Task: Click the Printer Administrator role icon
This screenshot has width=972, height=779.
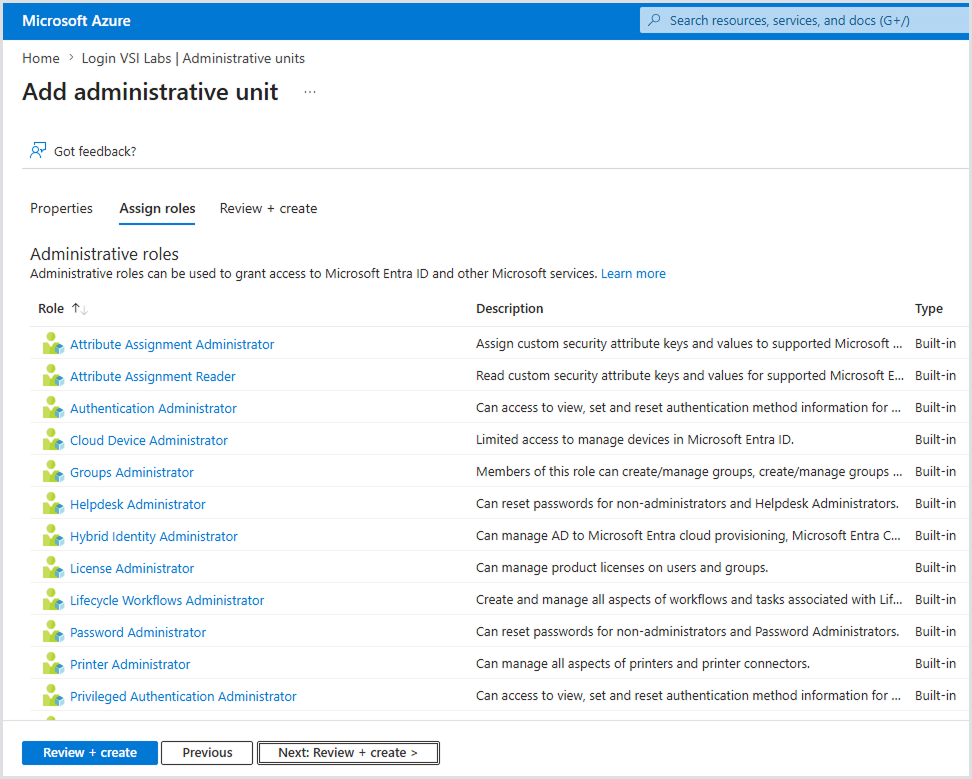Action: 53,664
